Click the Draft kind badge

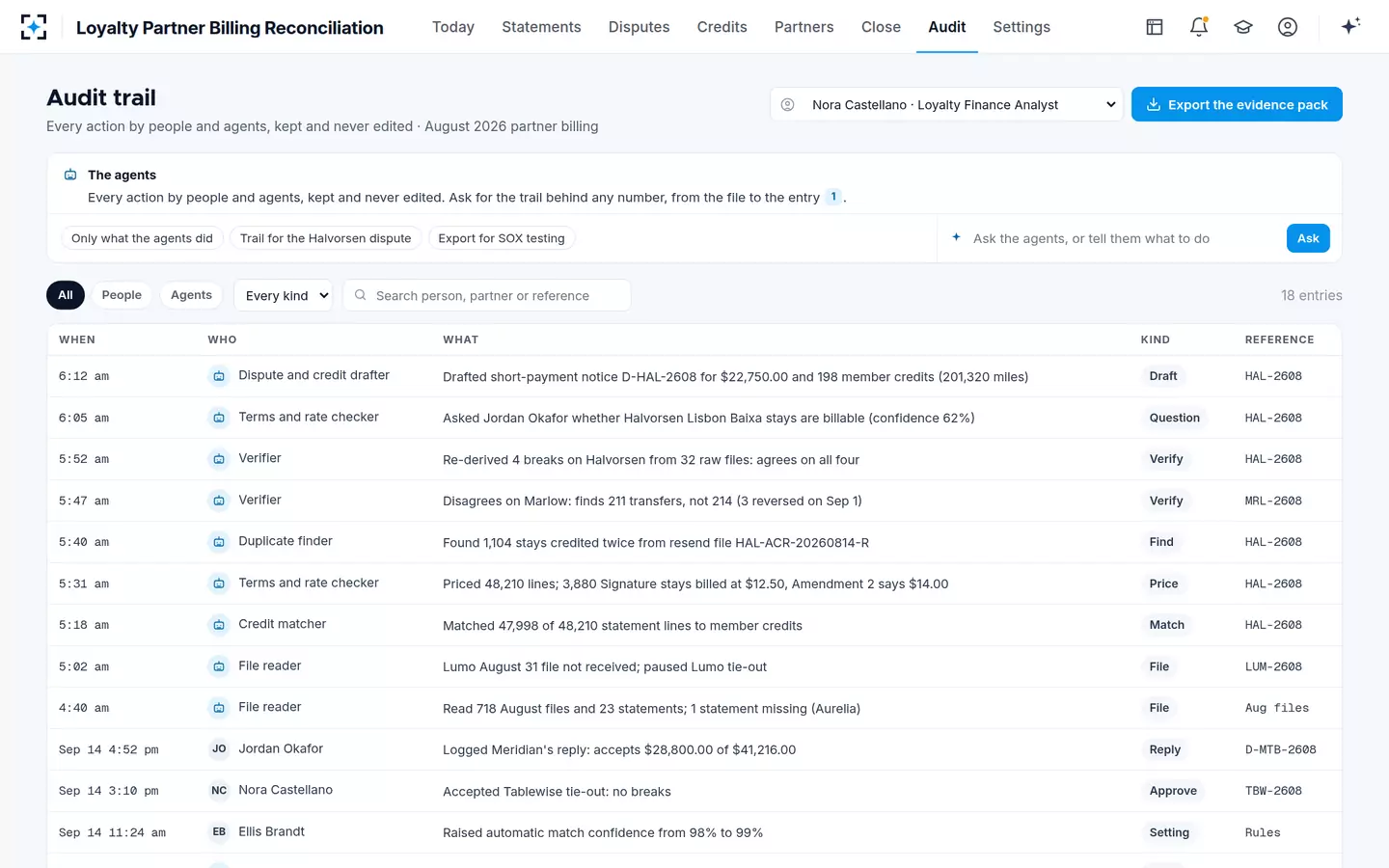(1163, 376)
